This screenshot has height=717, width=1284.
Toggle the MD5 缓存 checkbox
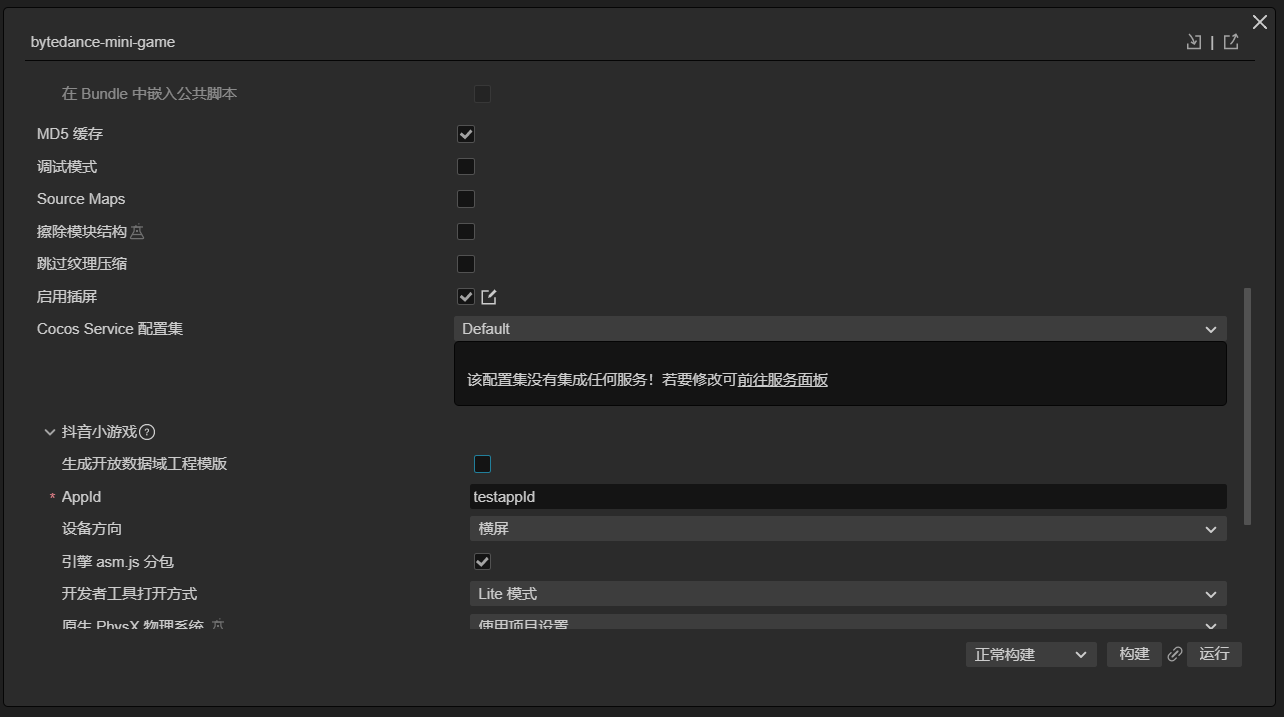click(466, 134)
